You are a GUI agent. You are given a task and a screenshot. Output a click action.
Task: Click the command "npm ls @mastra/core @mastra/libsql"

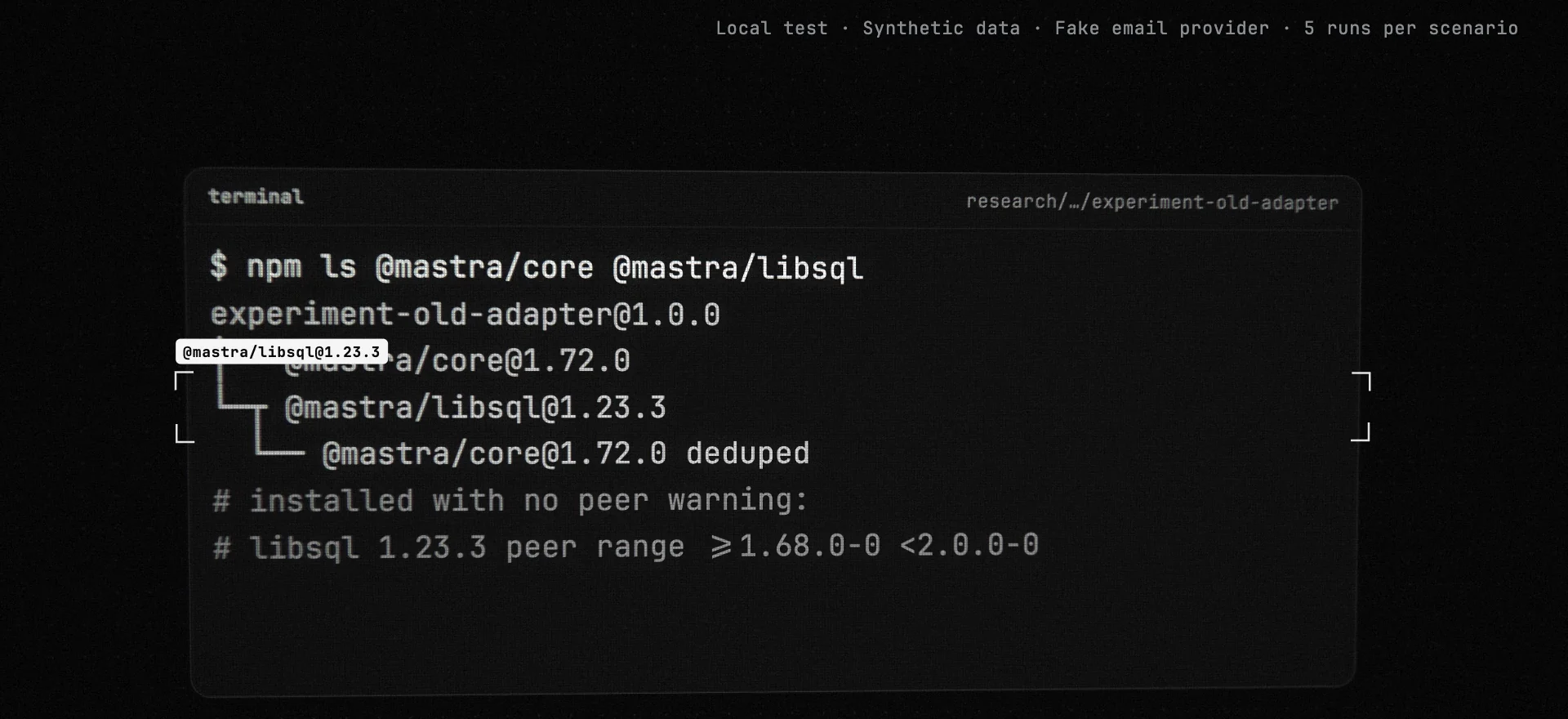pyautogui.click(x=555, y=267)
